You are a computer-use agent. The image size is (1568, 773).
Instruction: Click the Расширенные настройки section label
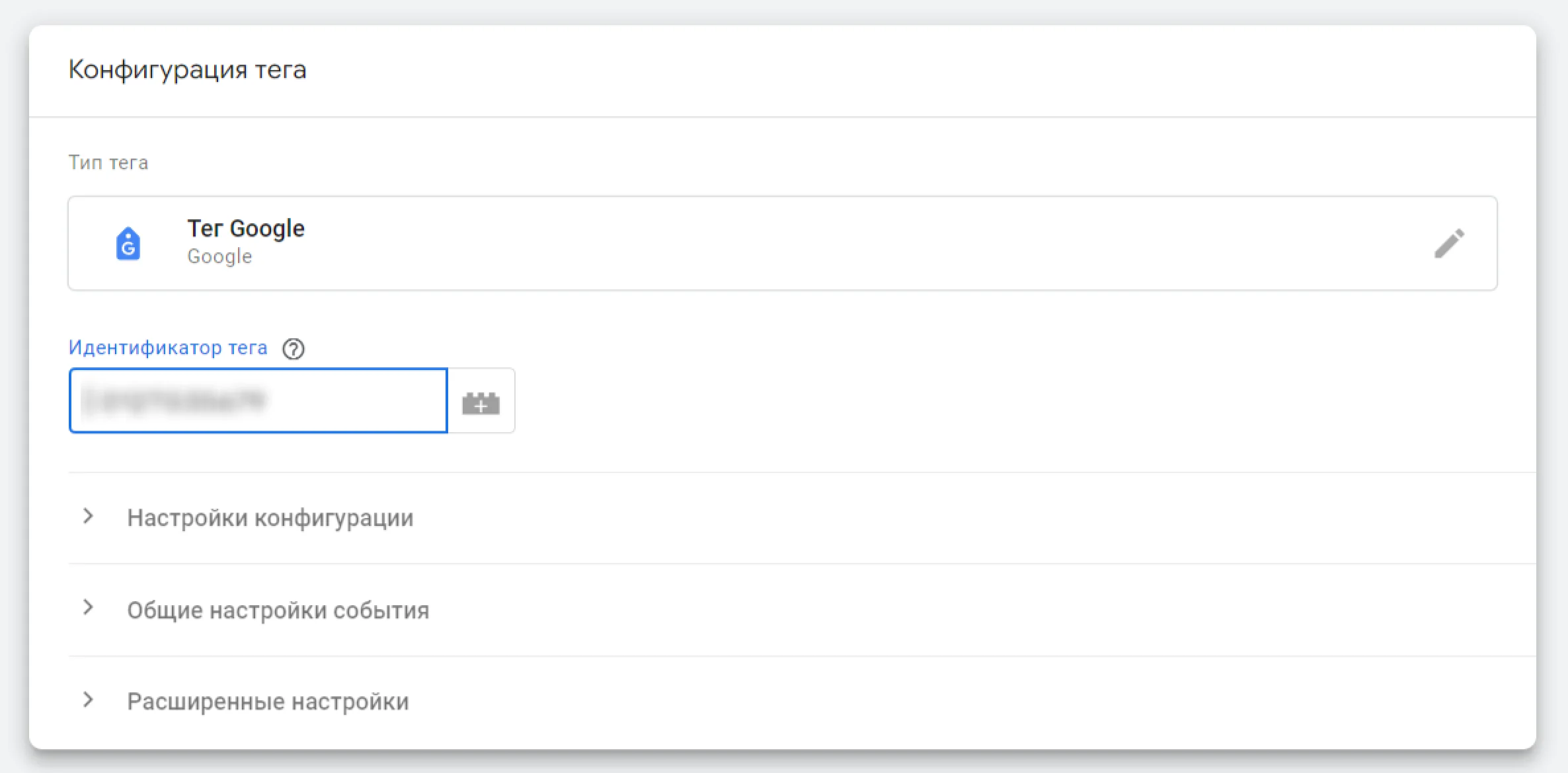(268, 702)
